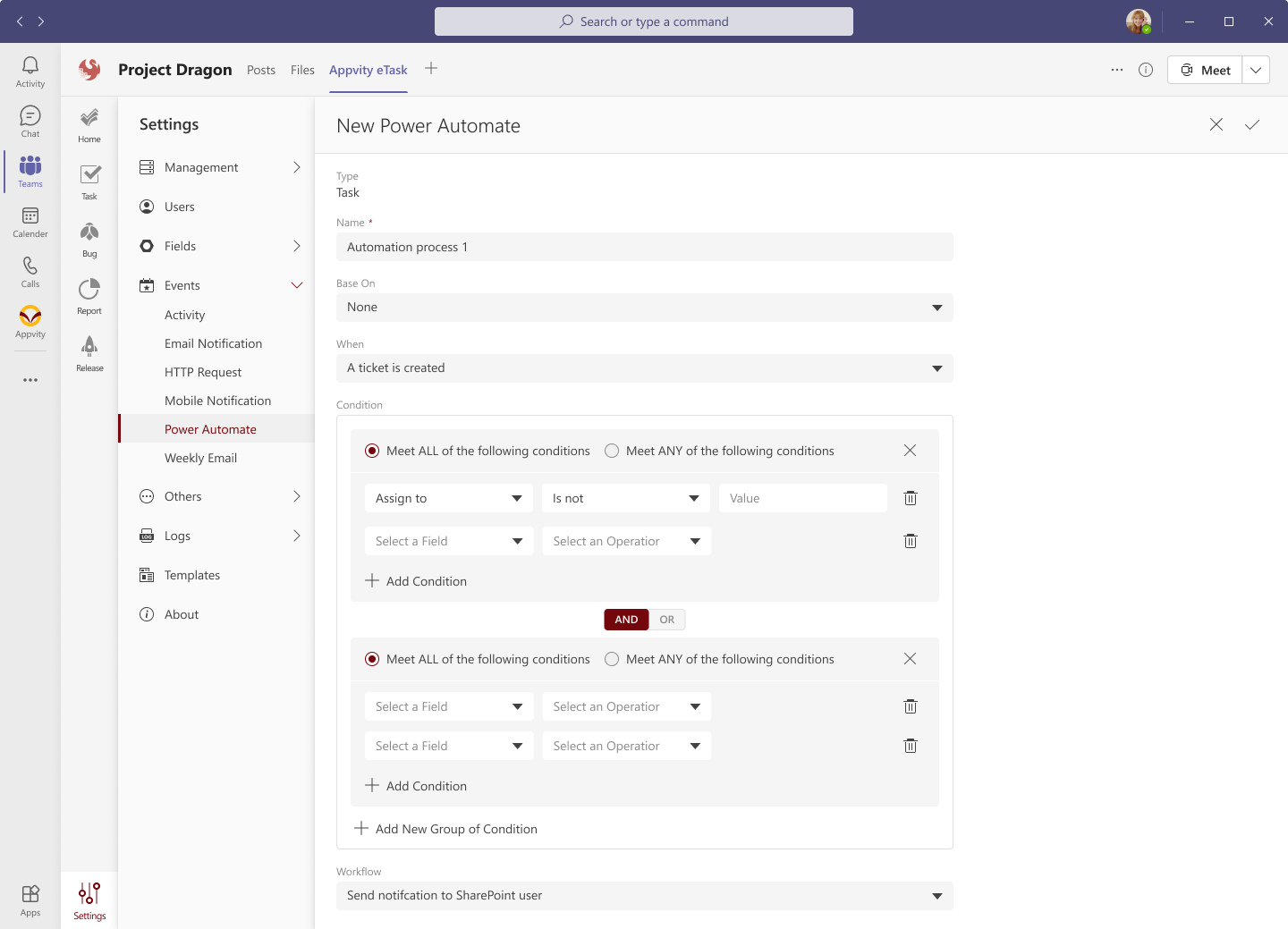Viewport: 1288px width, 929px height.
Task: Confirm the new Power Automate with checkmark
Action: click(1251, 125)
